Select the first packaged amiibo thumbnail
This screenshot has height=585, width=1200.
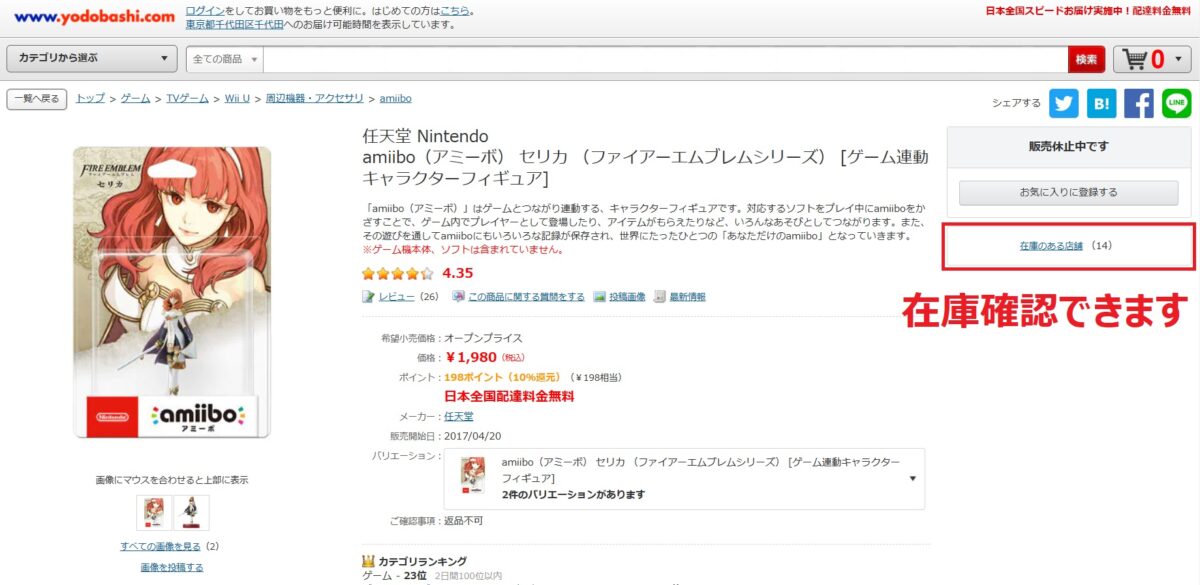click(x=154, y=512)
